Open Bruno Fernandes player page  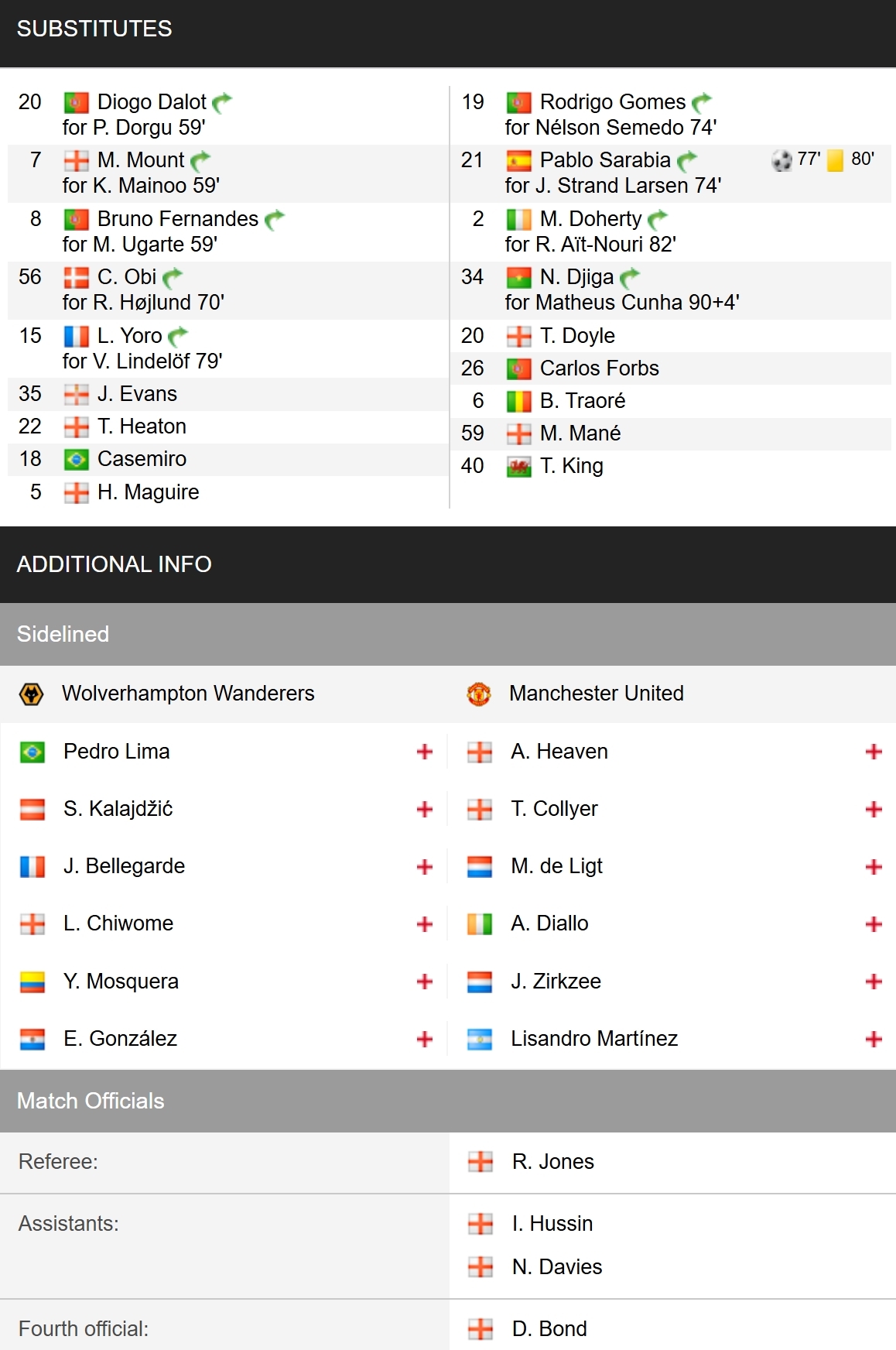point(178,219)
